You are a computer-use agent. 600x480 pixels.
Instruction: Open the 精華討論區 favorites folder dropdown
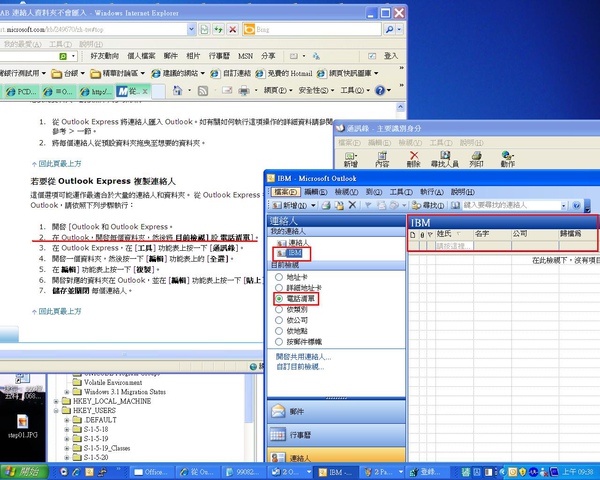[x=143, y=73]
